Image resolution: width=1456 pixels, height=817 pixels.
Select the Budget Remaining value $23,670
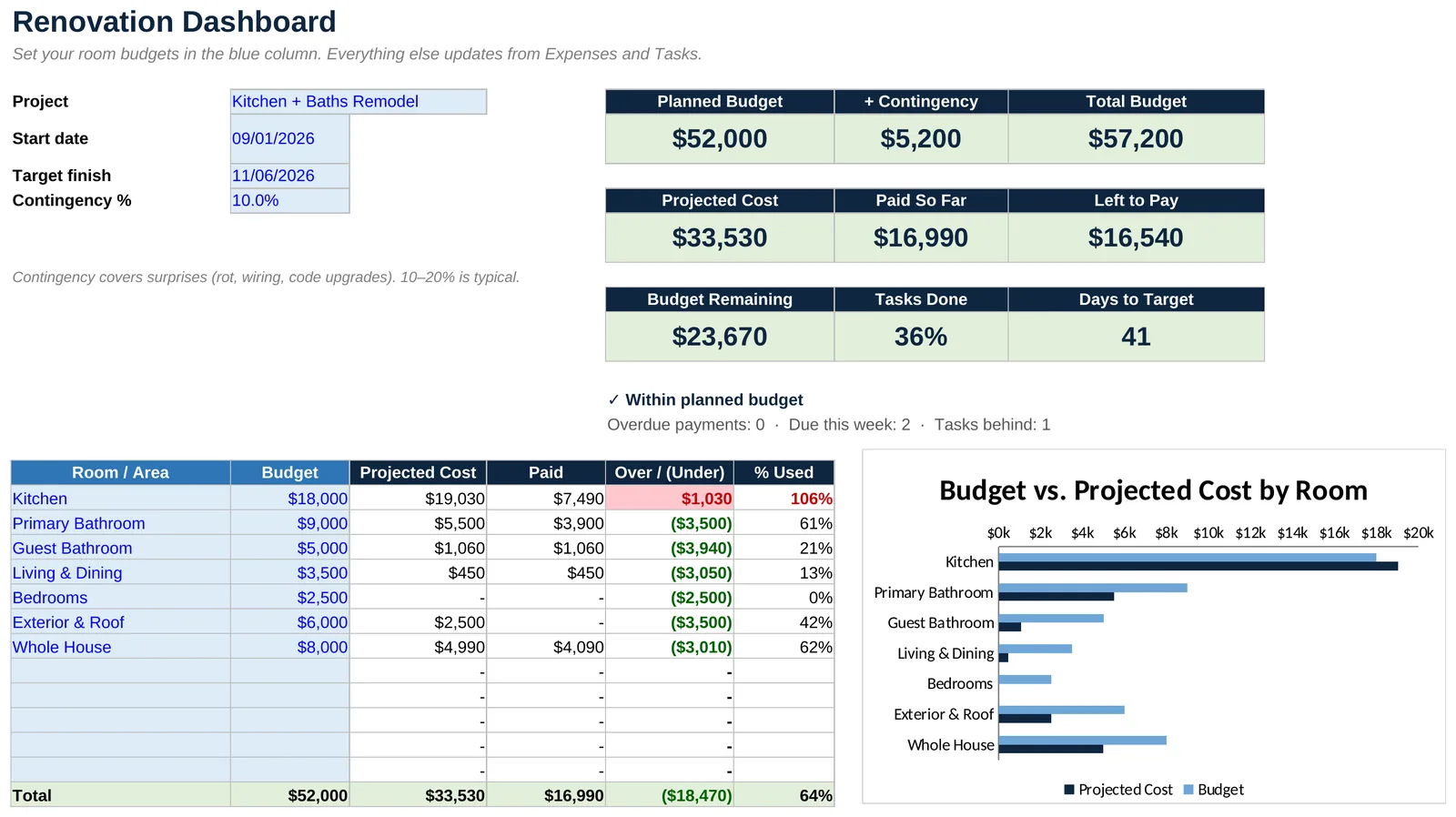tap(720, 338)
